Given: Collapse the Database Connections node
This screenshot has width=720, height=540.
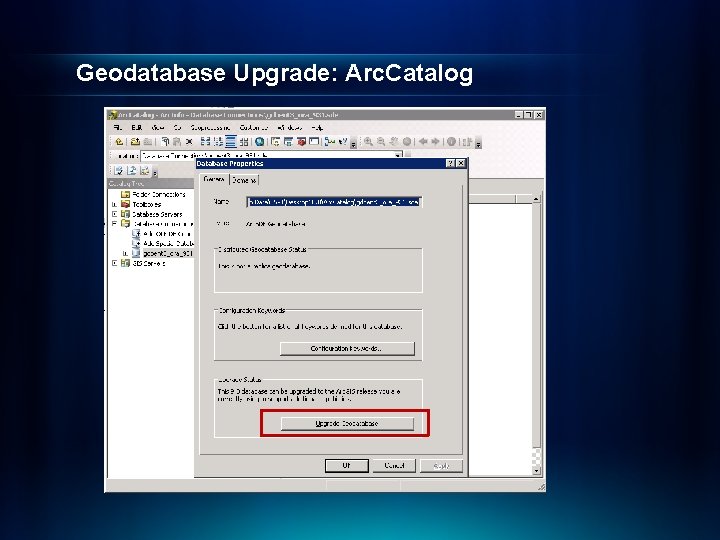Looking at the screenshot, I should point(114,224).
